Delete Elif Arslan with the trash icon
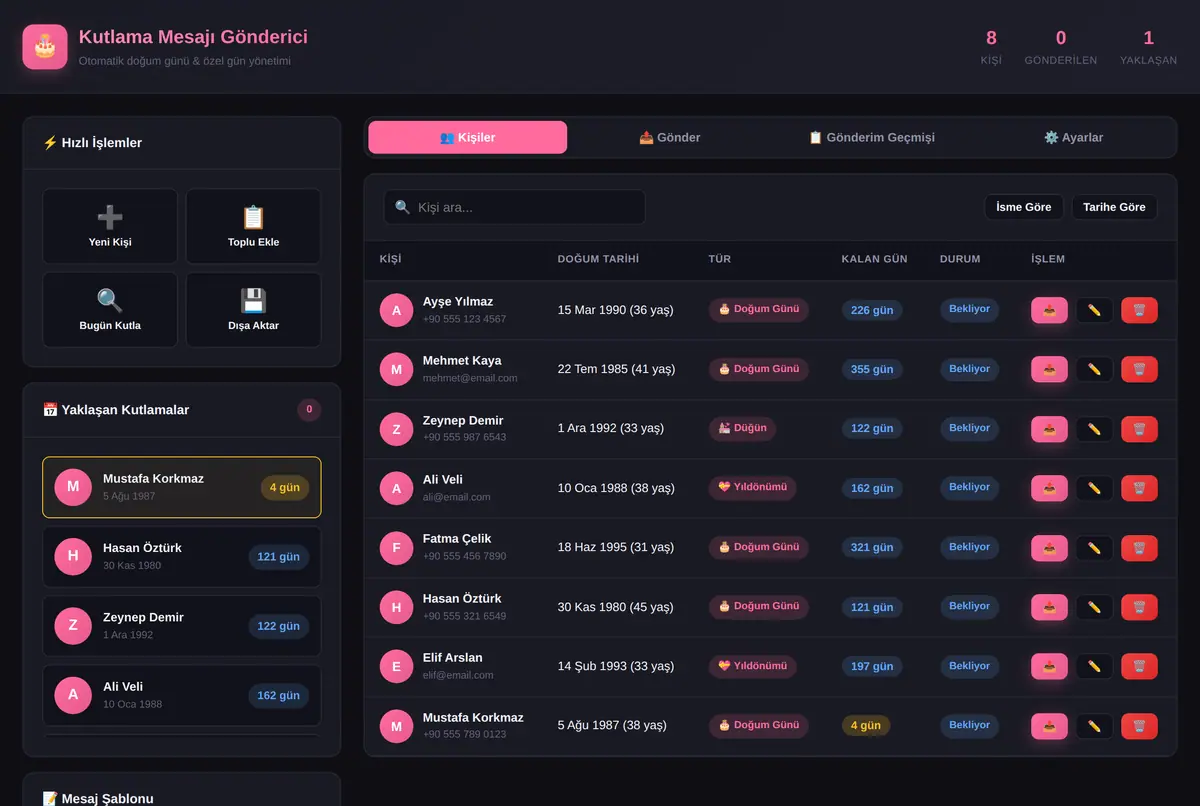Screen dimensions: 1200x806 point(1139,666)
